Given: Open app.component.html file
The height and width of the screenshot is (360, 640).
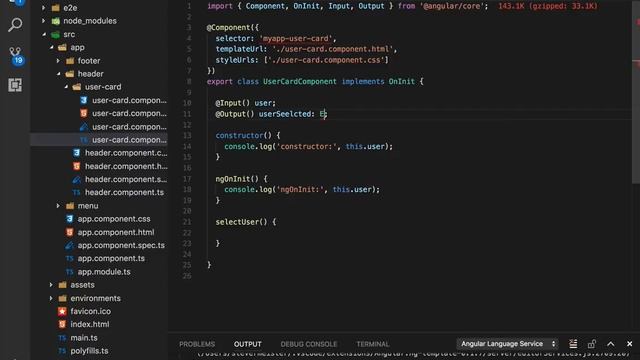Looking at the screenshot, I should [x=116, y=232].
